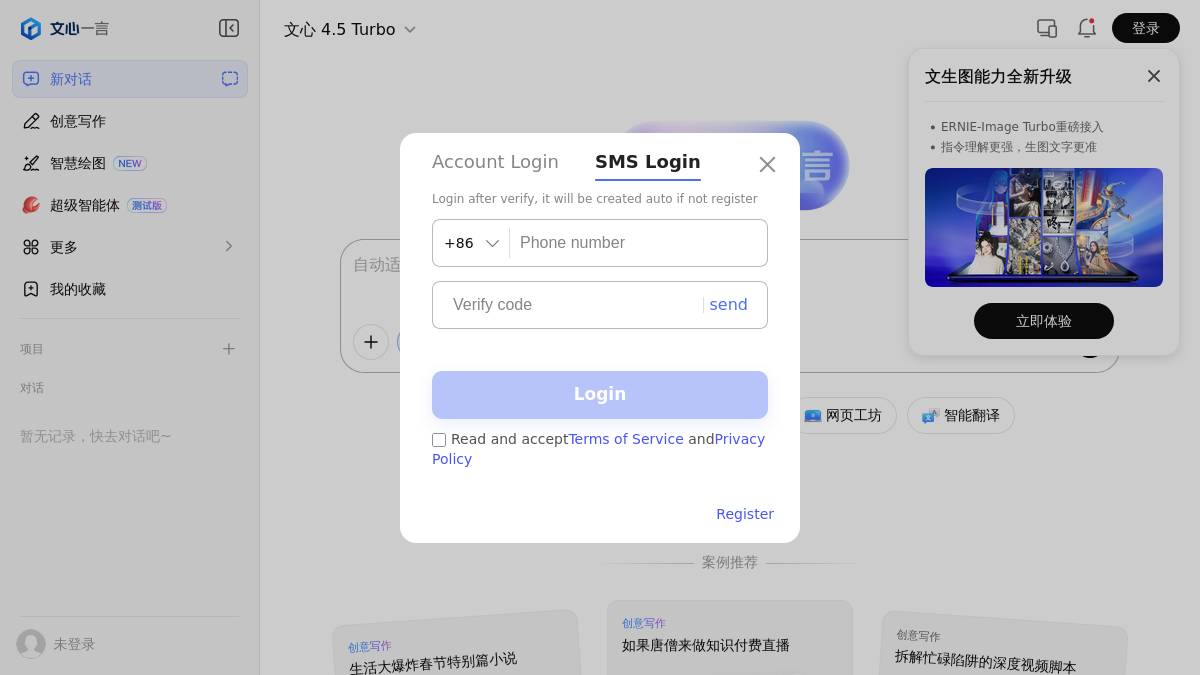Open the 如果唐僧来做知识付费直播 case card

(730, 637)
